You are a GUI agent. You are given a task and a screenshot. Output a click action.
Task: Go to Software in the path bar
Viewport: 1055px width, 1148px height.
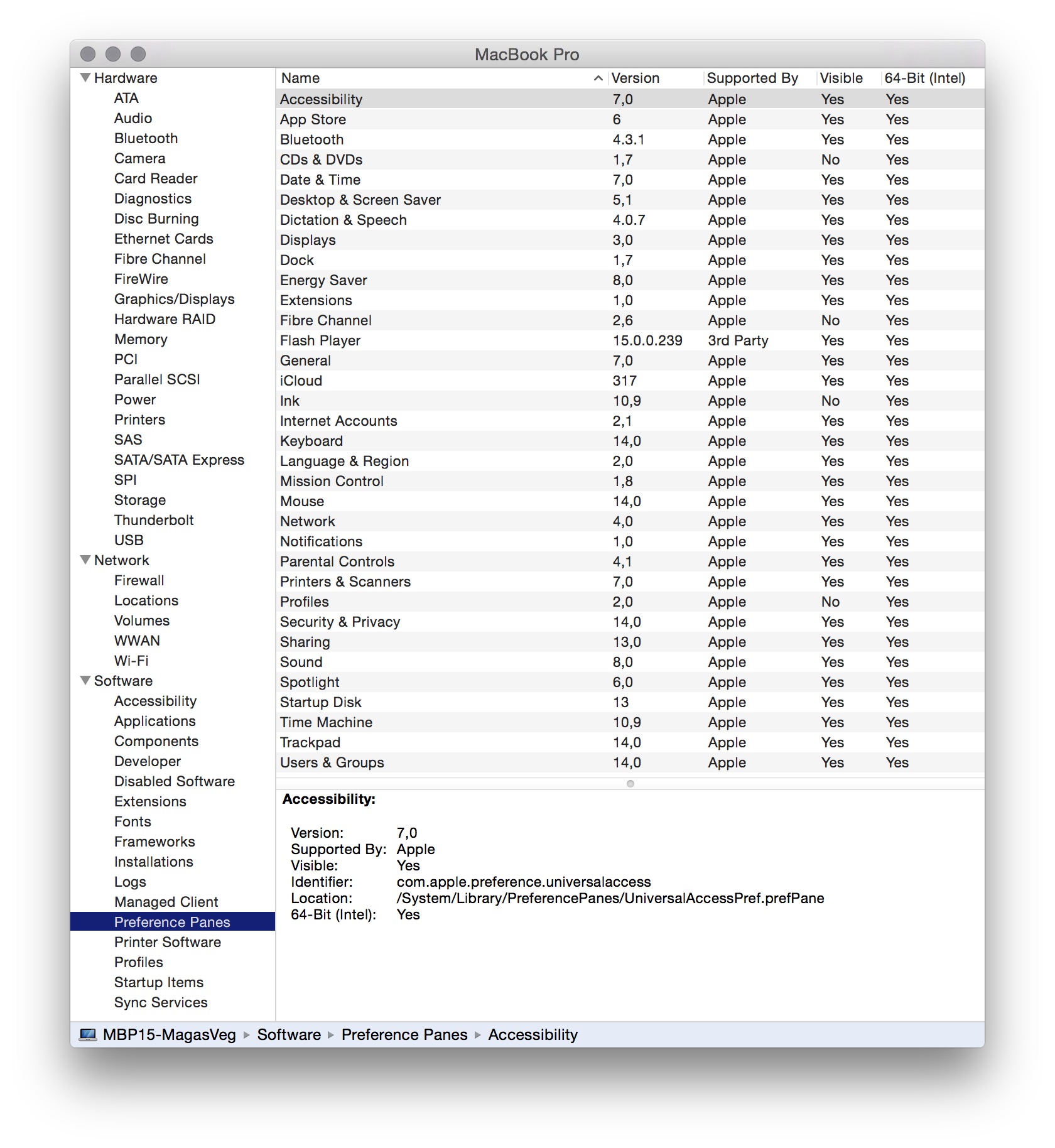[289, 1034]
